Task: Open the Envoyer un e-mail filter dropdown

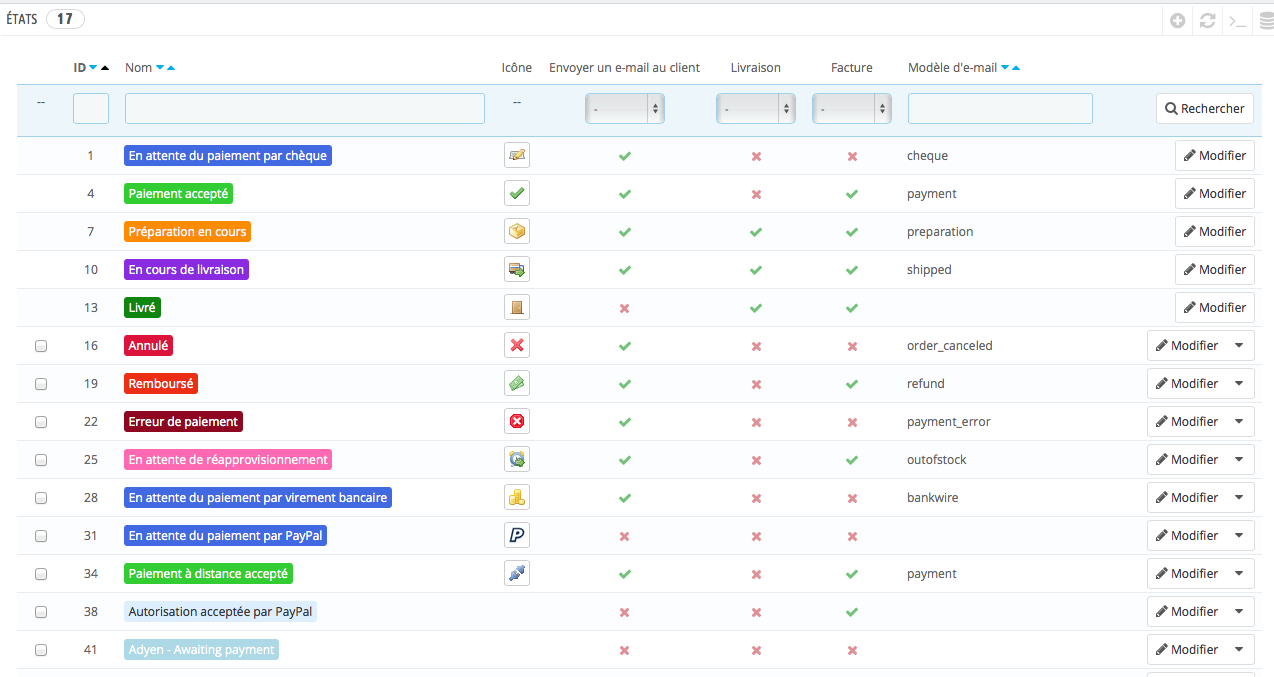Action: coord(624,108)
